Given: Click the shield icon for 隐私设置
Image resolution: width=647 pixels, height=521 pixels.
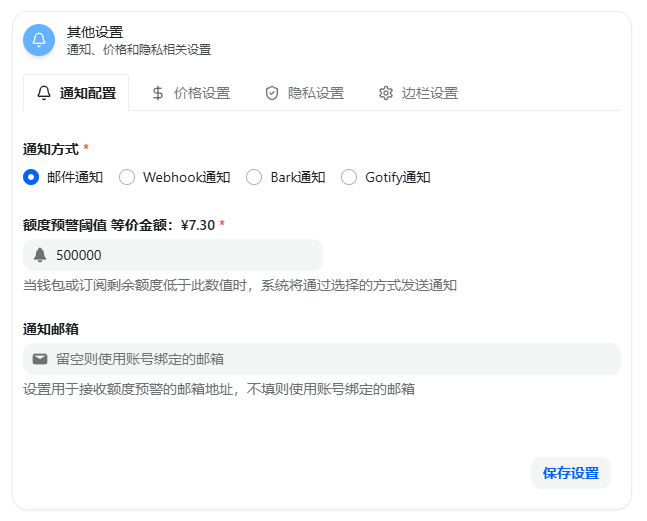Looking at the screenshot, I should (x=271, y=93).
